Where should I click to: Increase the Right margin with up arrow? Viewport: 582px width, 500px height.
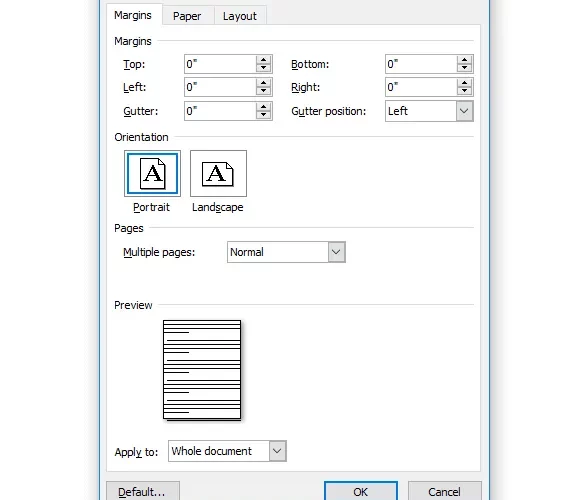[x=464, y=83]
